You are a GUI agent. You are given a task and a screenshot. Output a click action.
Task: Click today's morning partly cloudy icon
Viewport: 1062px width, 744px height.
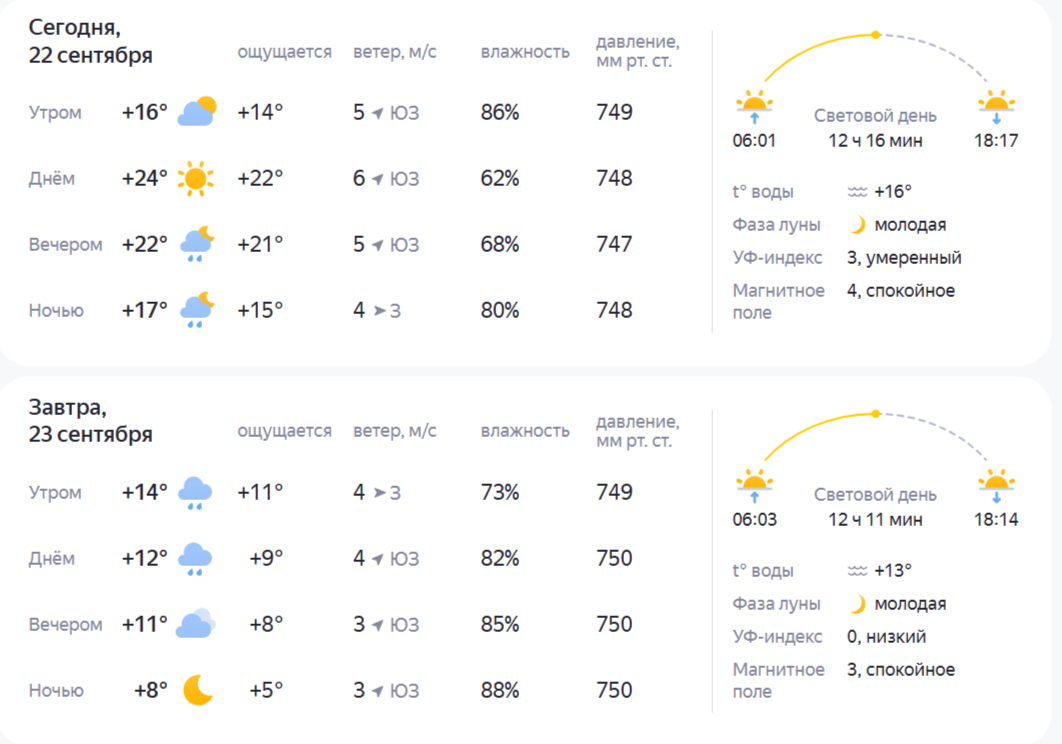click(196, 112)
